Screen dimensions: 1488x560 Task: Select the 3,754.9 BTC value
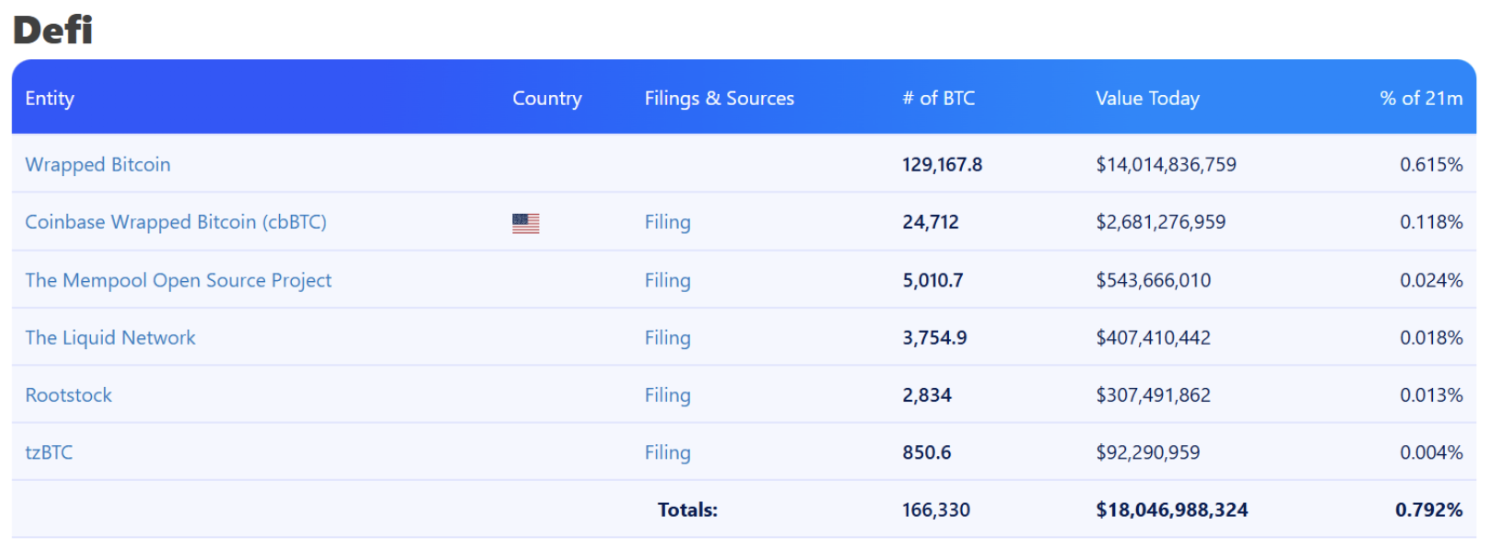pos(934,337)
